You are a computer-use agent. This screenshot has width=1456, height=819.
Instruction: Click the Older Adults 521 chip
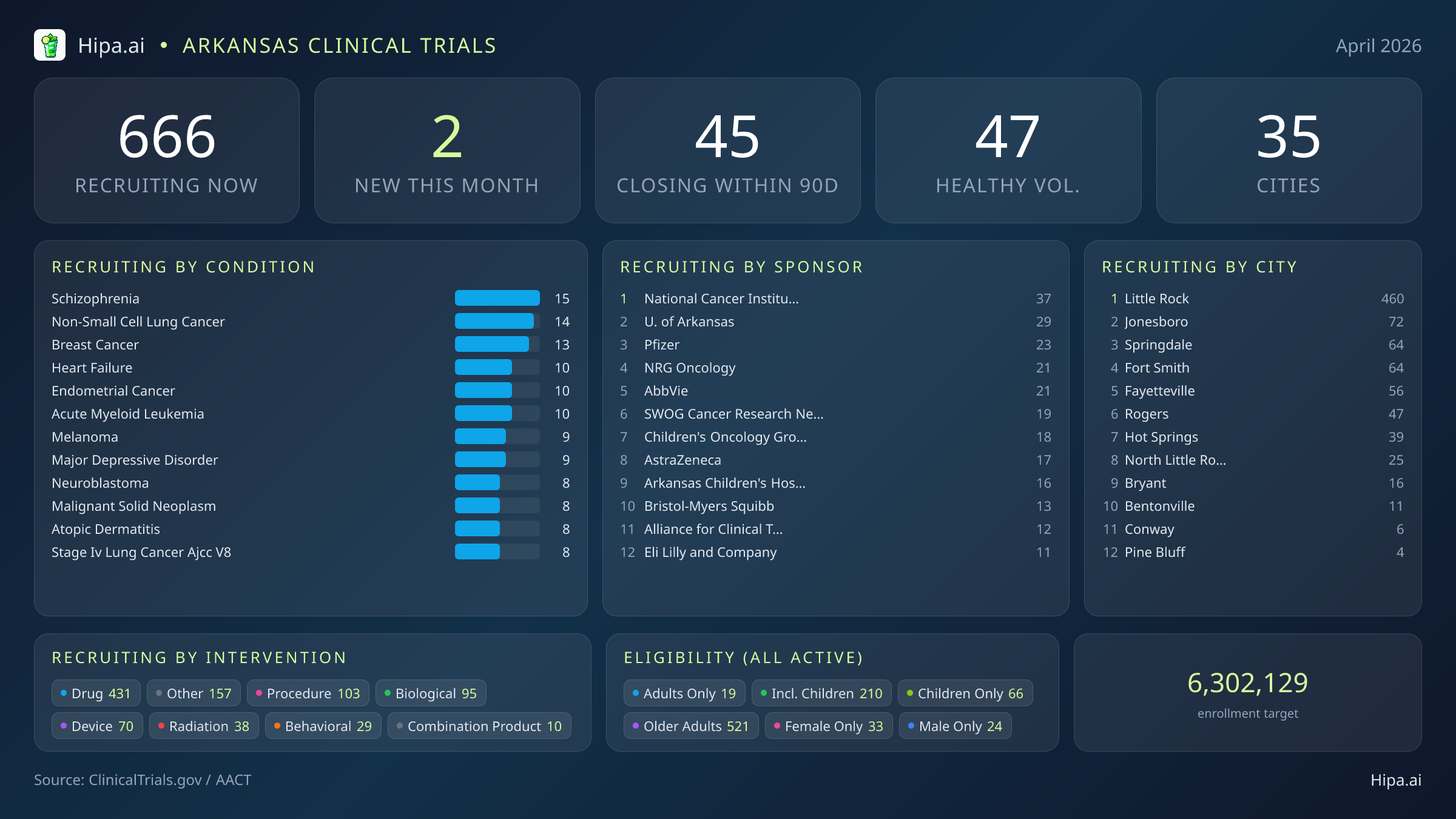[x=691, y=726]
